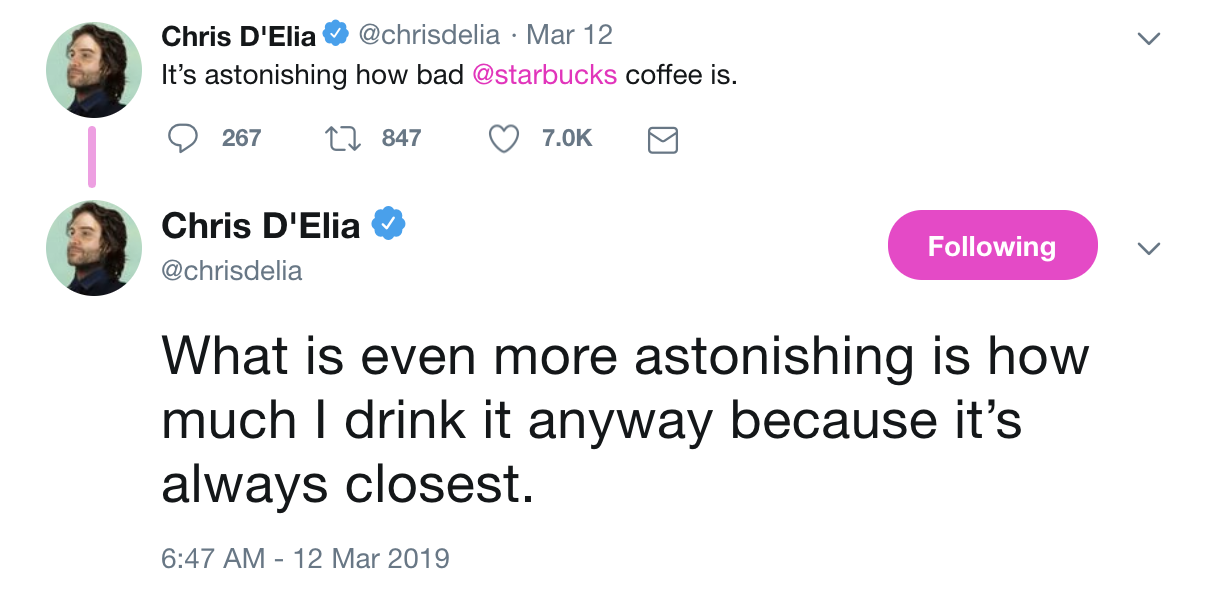
Task: View replies by clicking the 267 count
Action: [240, 139]
